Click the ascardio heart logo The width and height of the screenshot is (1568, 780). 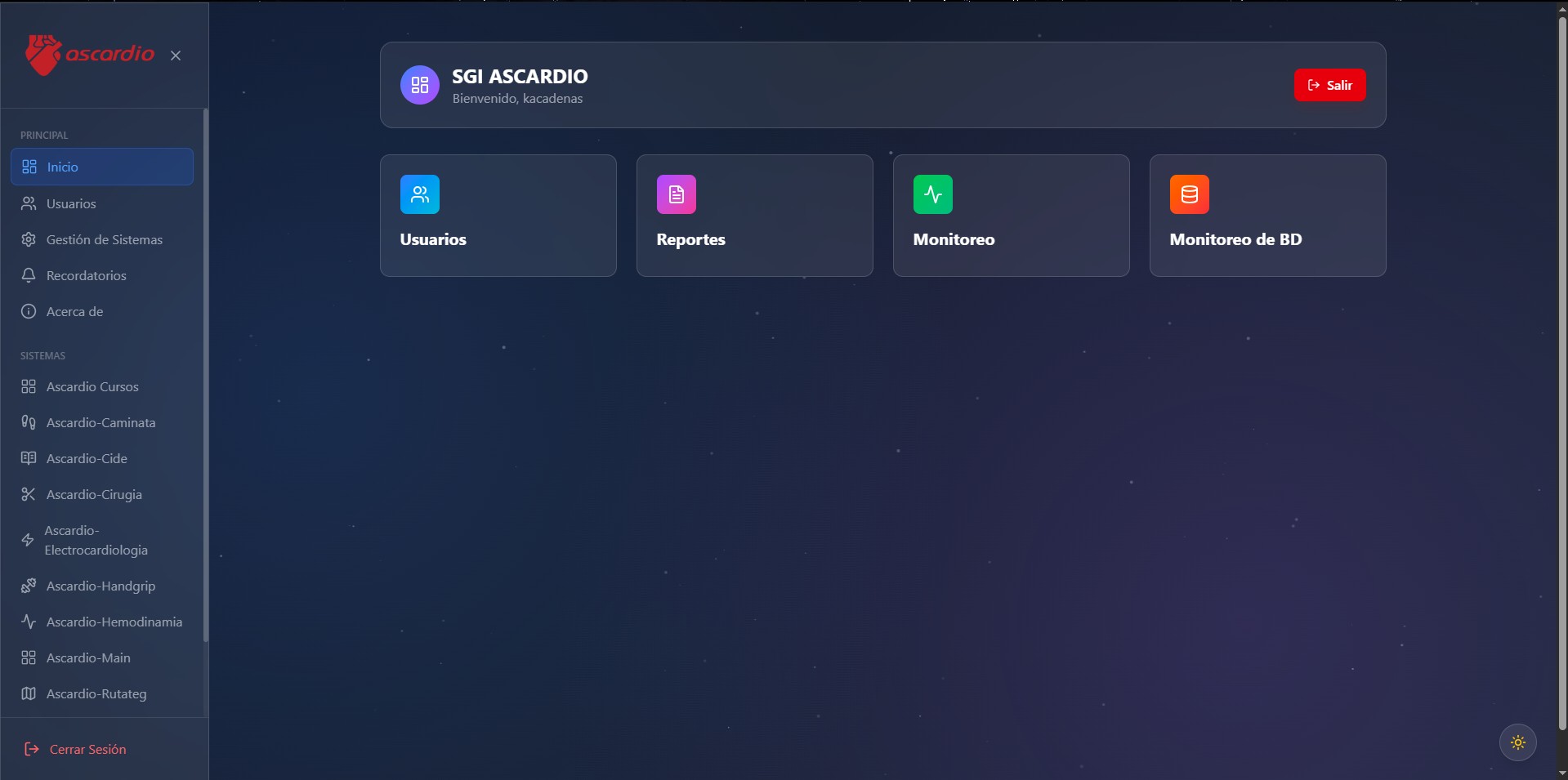pyautogui.click(x=43, y=55)
